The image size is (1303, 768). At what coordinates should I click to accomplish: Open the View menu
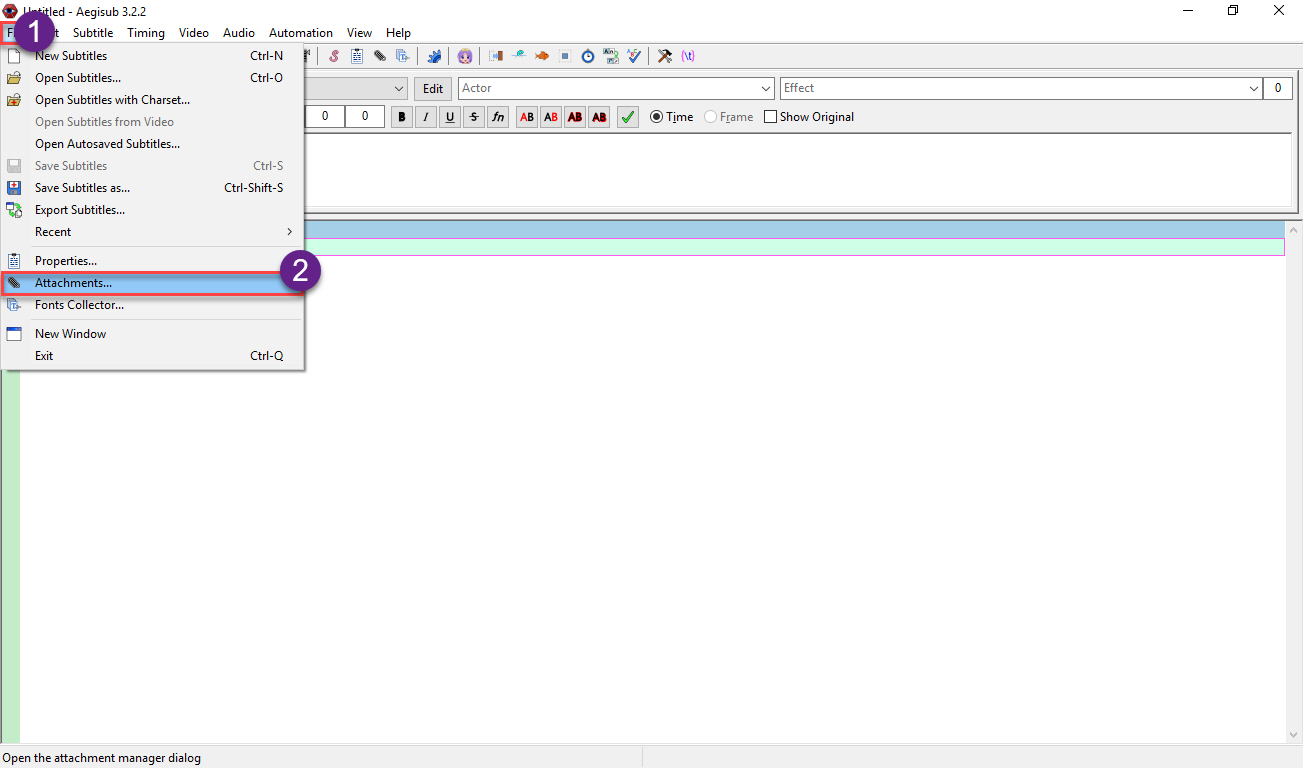point(360,33)
